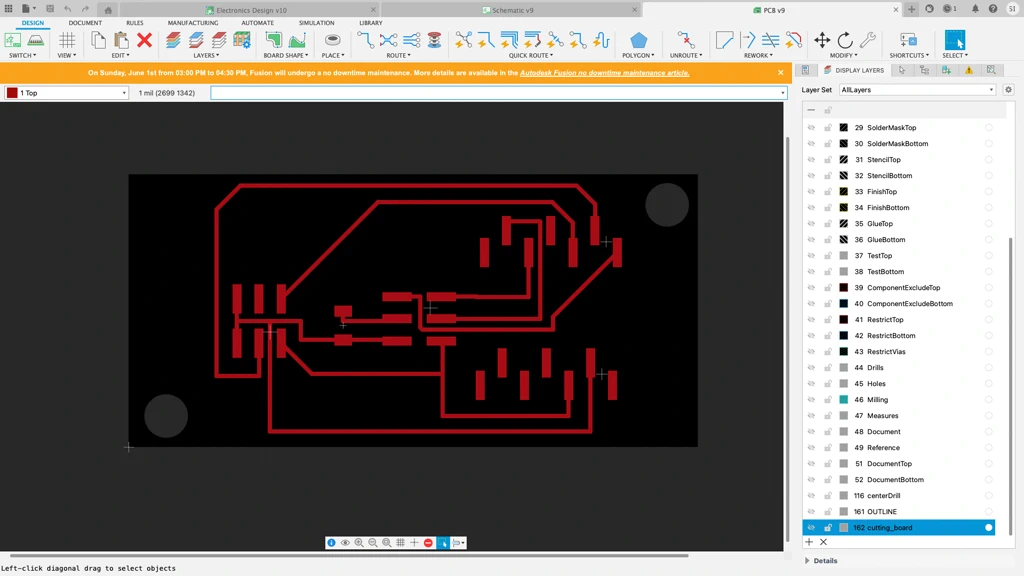Click the red delete X icon
The width and height of the screenshot is (1024, 576).
click(144, 40)
